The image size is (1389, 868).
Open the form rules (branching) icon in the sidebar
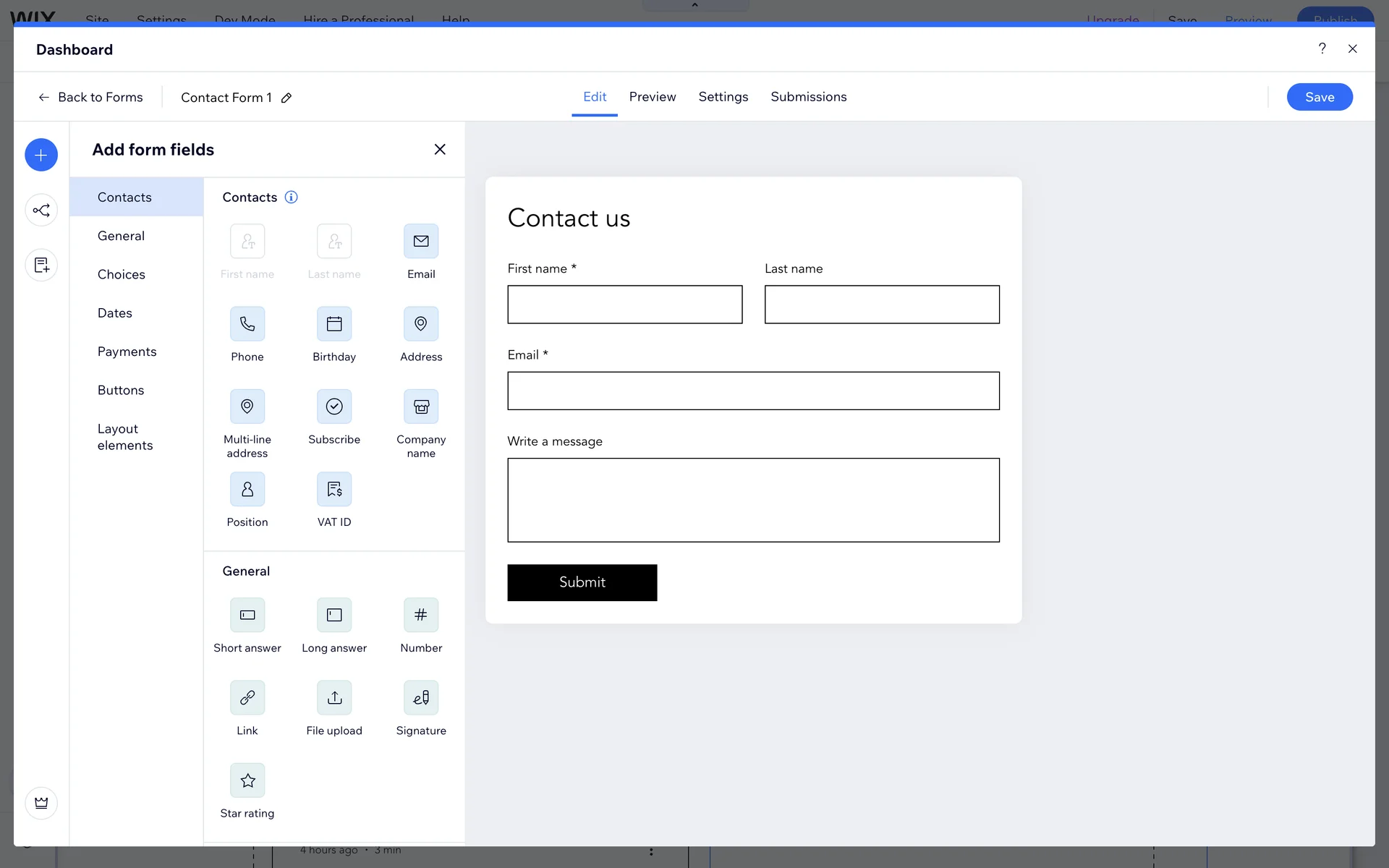click(x=41, y=210)
